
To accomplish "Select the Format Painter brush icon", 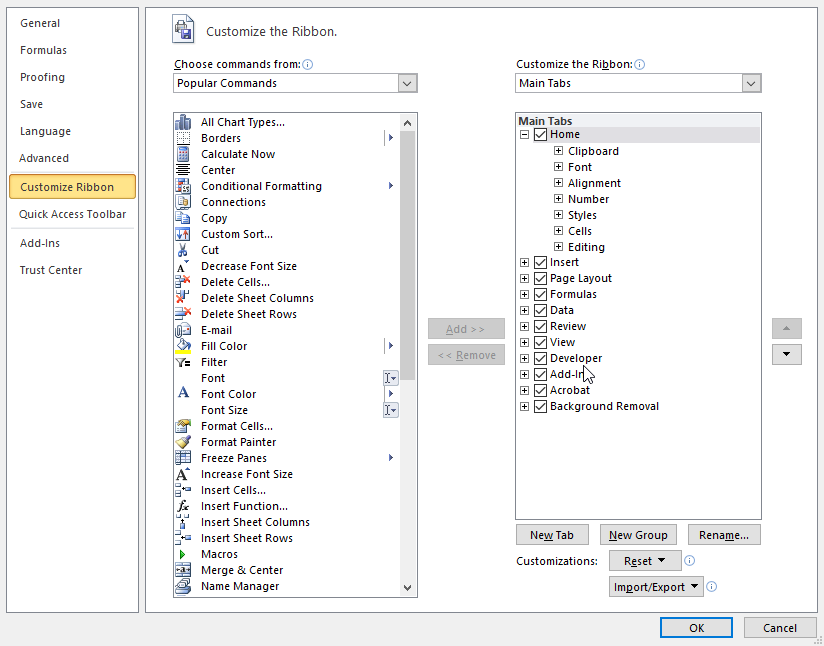I will point(183,442).
